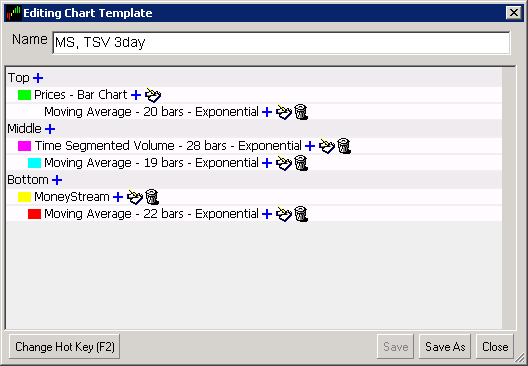This screenshot has height=366, width=528.
Task: Click the plus icon next to Bottom
Action: 57,180
